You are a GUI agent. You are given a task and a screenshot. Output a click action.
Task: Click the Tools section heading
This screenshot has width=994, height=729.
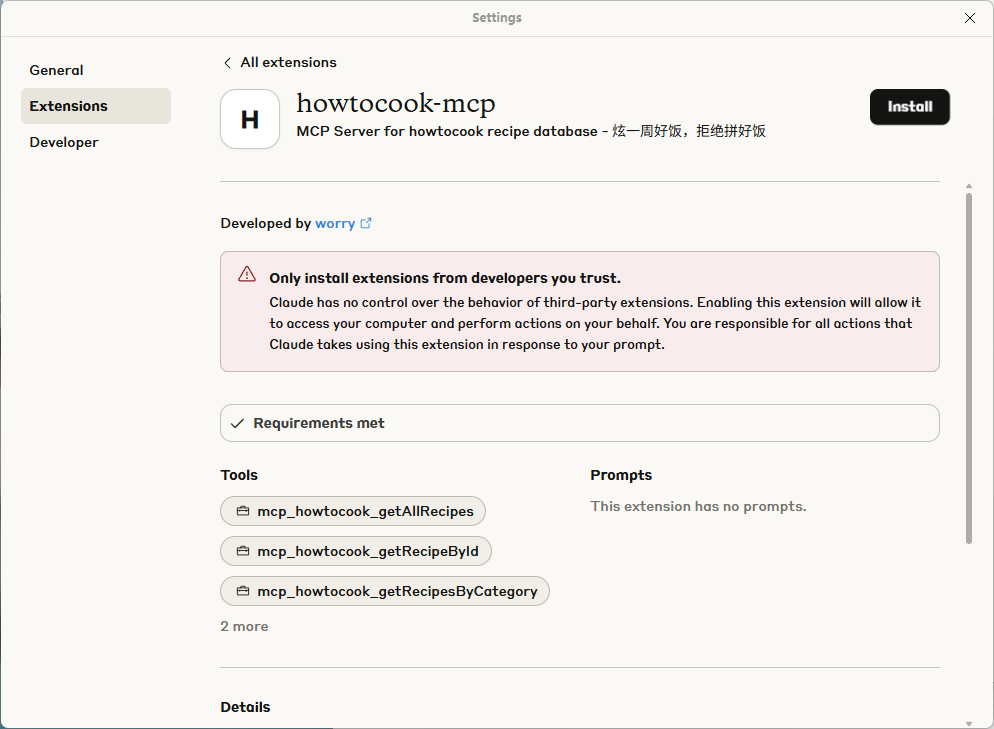pos(239,475)
